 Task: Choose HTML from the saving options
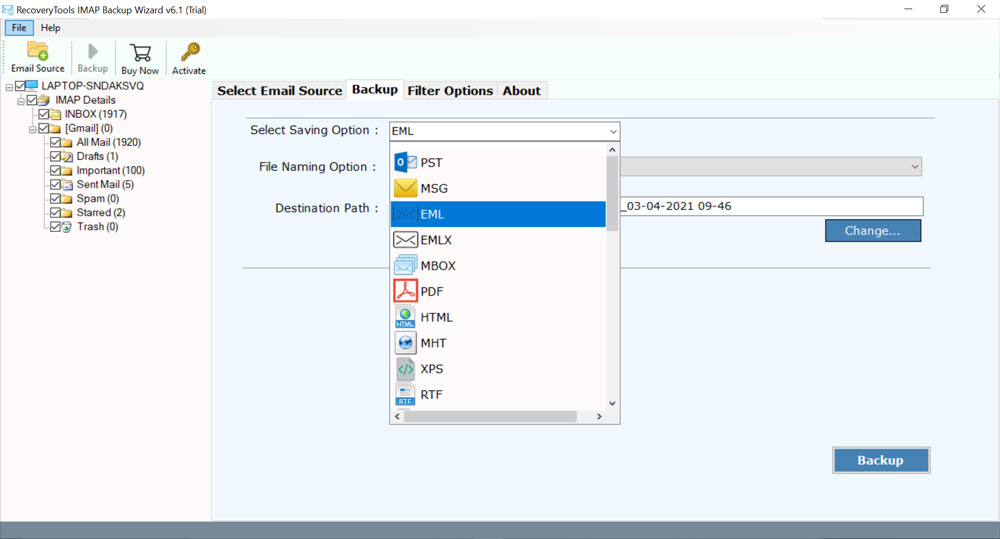click(x=498, y=317)
